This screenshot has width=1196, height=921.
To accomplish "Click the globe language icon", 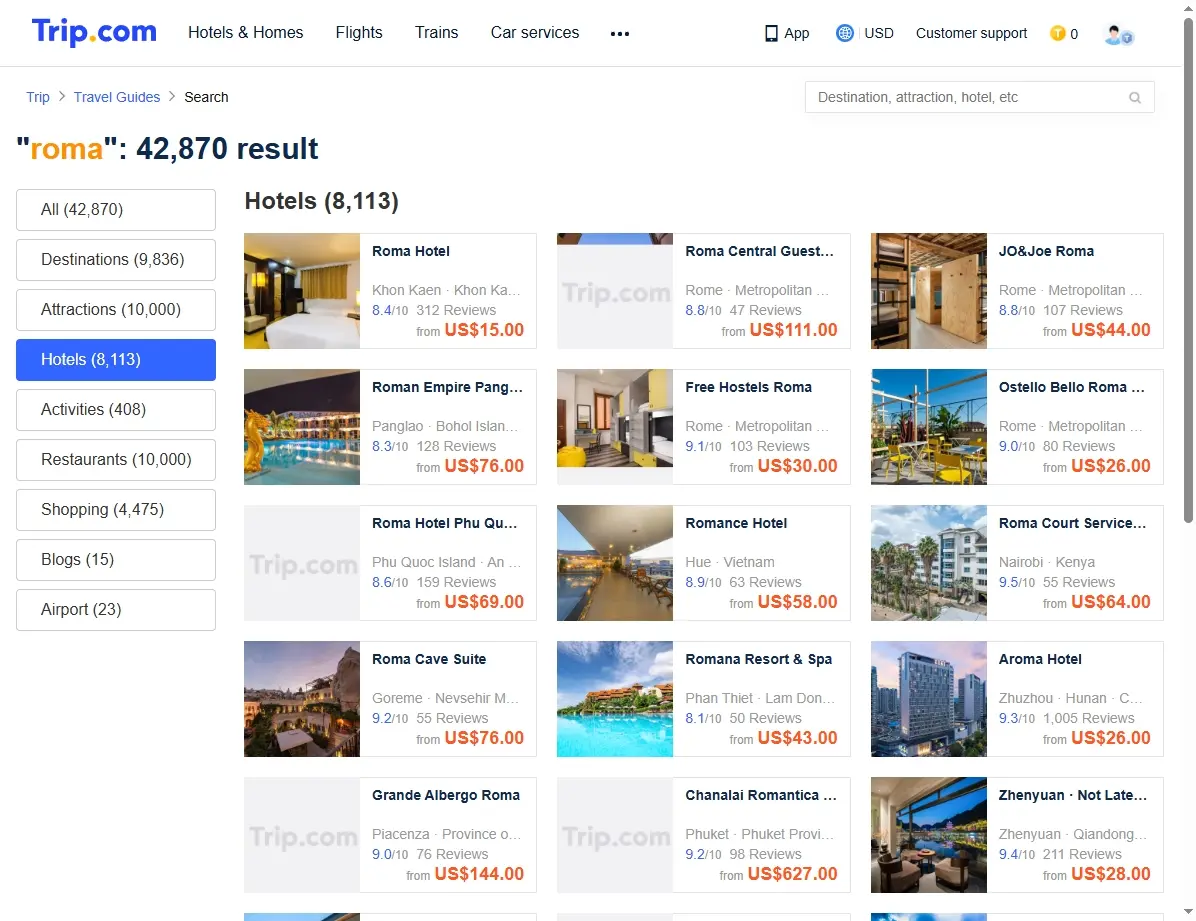I will pos(844,33).
